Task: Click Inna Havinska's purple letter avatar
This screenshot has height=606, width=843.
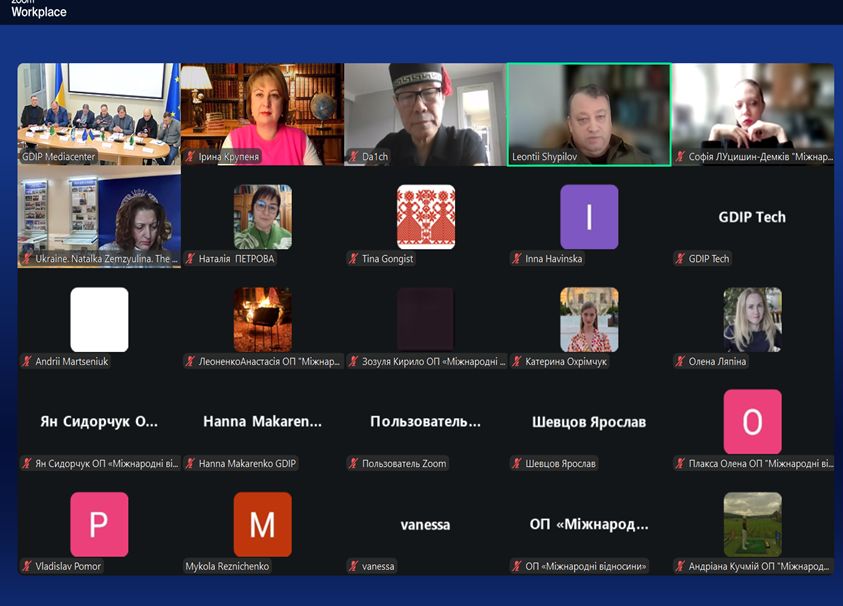Action: click(x=588, y=217)
